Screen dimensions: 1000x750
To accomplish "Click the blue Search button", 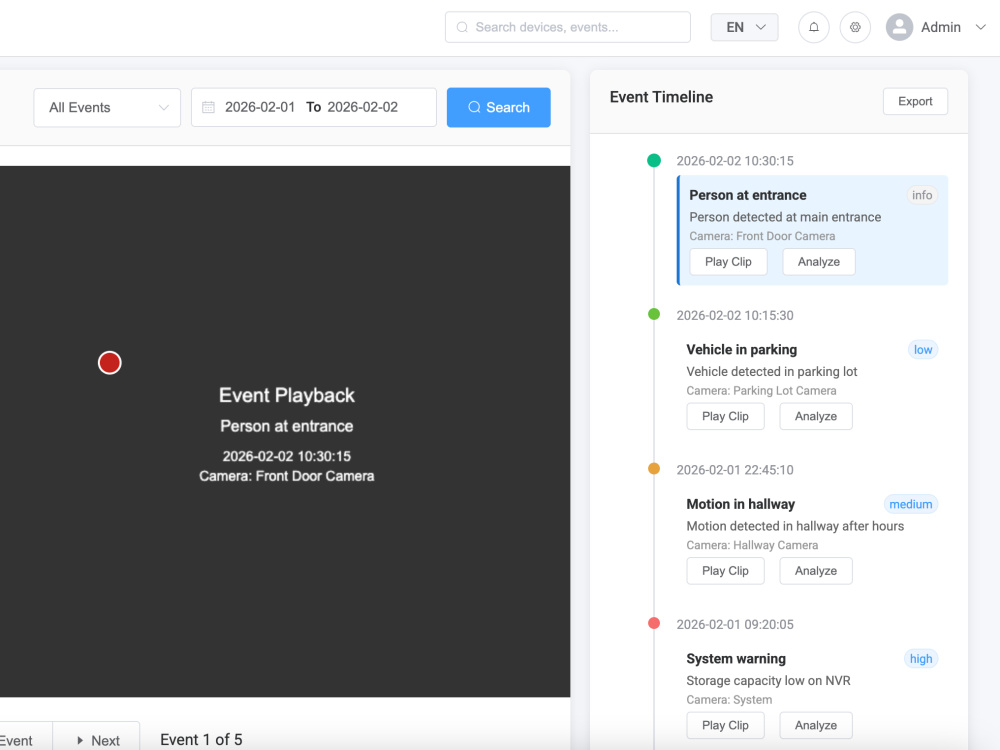I will (x=499, y=107).
